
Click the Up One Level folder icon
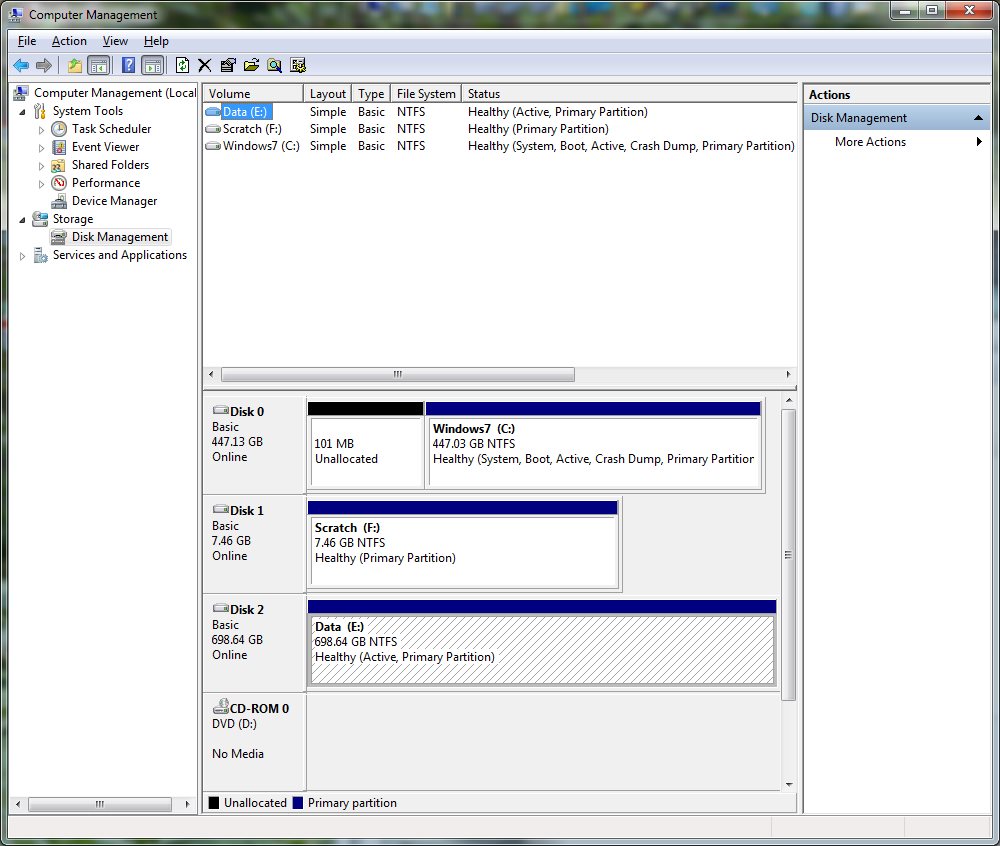point(75,65)
